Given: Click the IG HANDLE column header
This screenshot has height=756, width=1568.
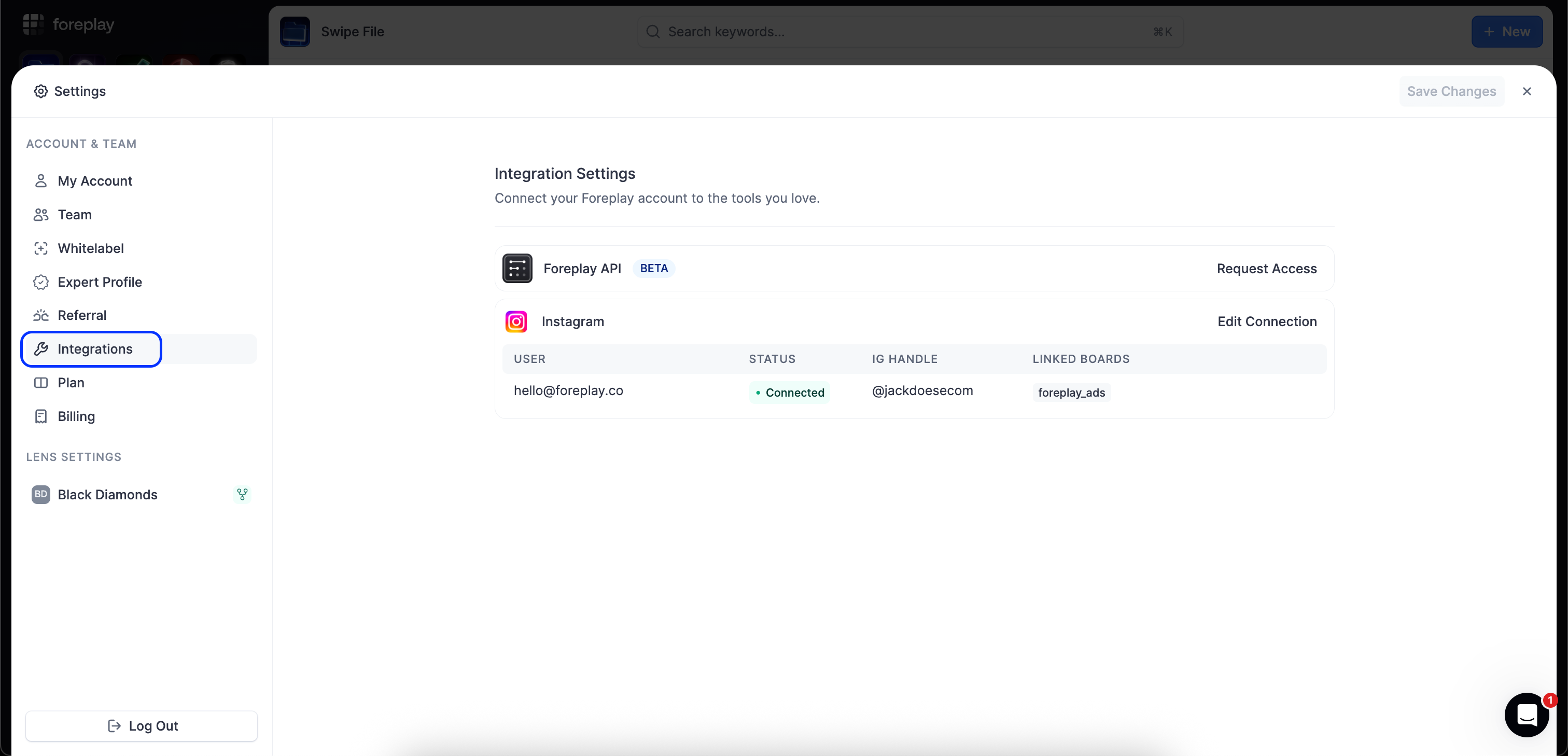Looking at the screenshot, I should click(x=904, y=359).
